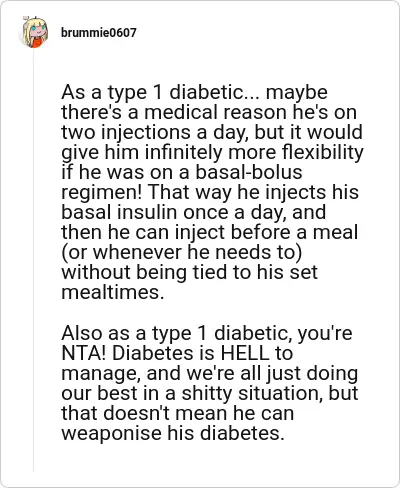Click the word 'flexibility' in the comment
This screenshot has width=400, height=488.
(323, 153)
